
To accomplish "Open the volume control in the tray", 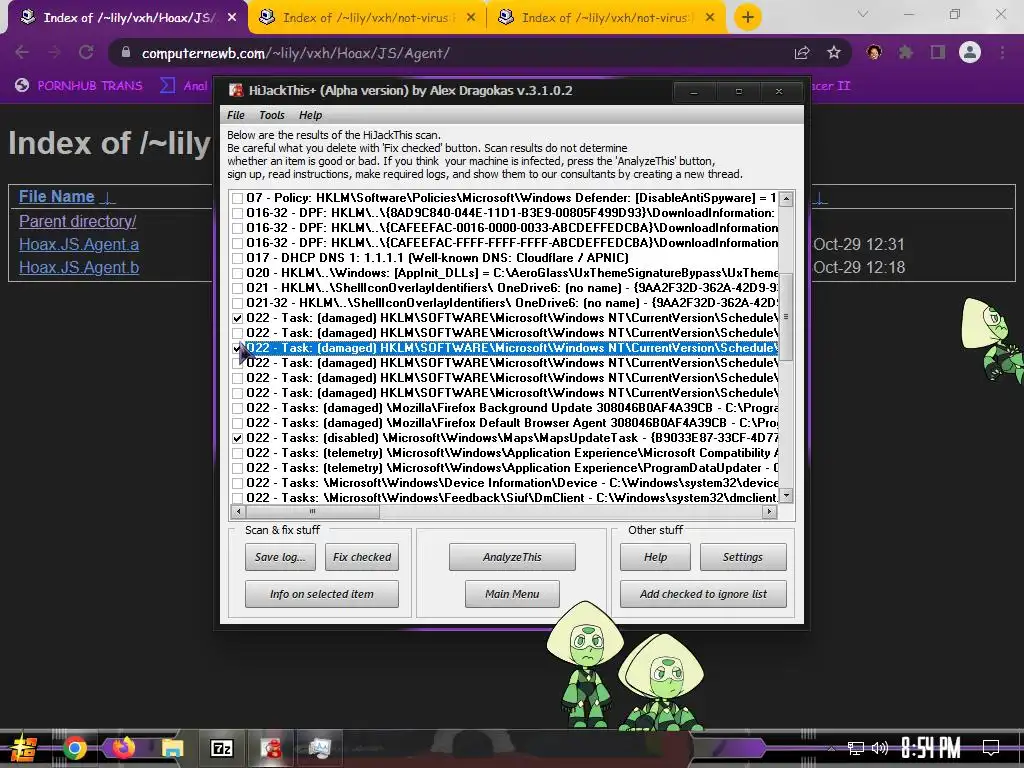I will 880,748.
